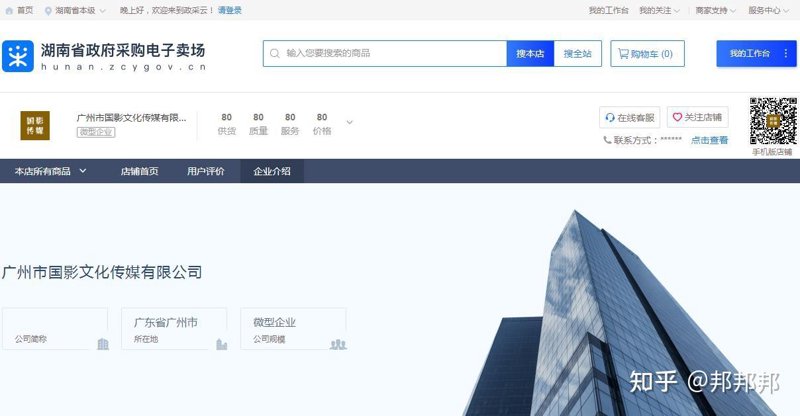Click the 关注店铺 heart button

(x=697, y=117)
